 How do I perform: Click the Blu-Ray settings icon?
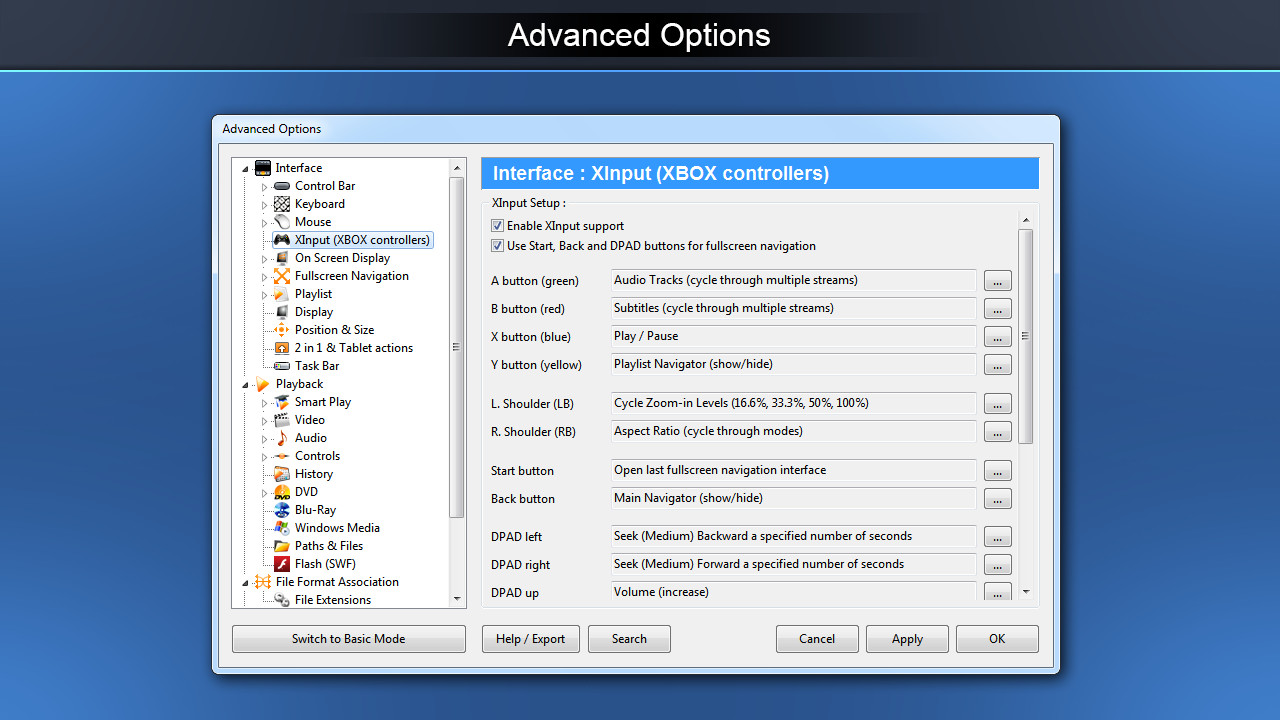click(281, 509)
